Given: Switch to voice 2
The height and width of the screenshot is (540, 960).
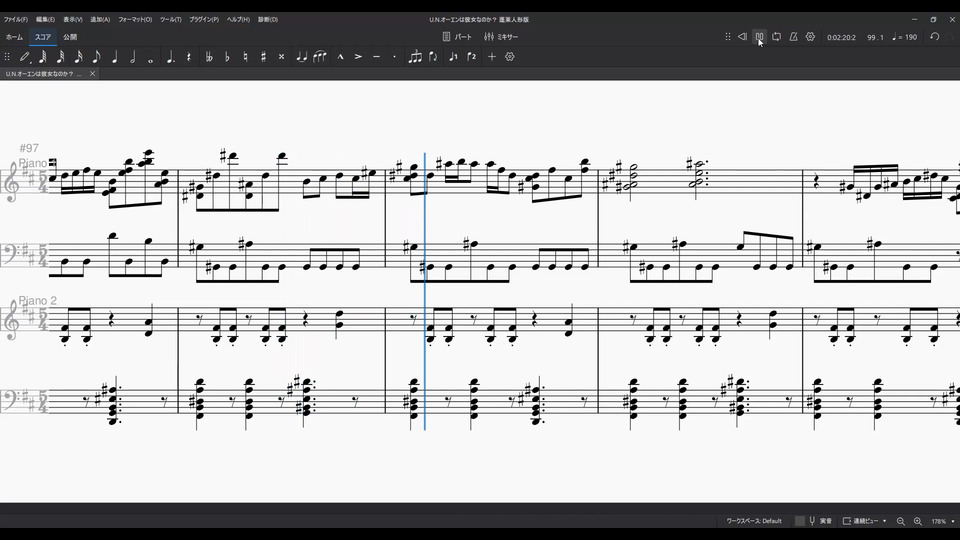Looking at the screenshot, I should point(471,57).
